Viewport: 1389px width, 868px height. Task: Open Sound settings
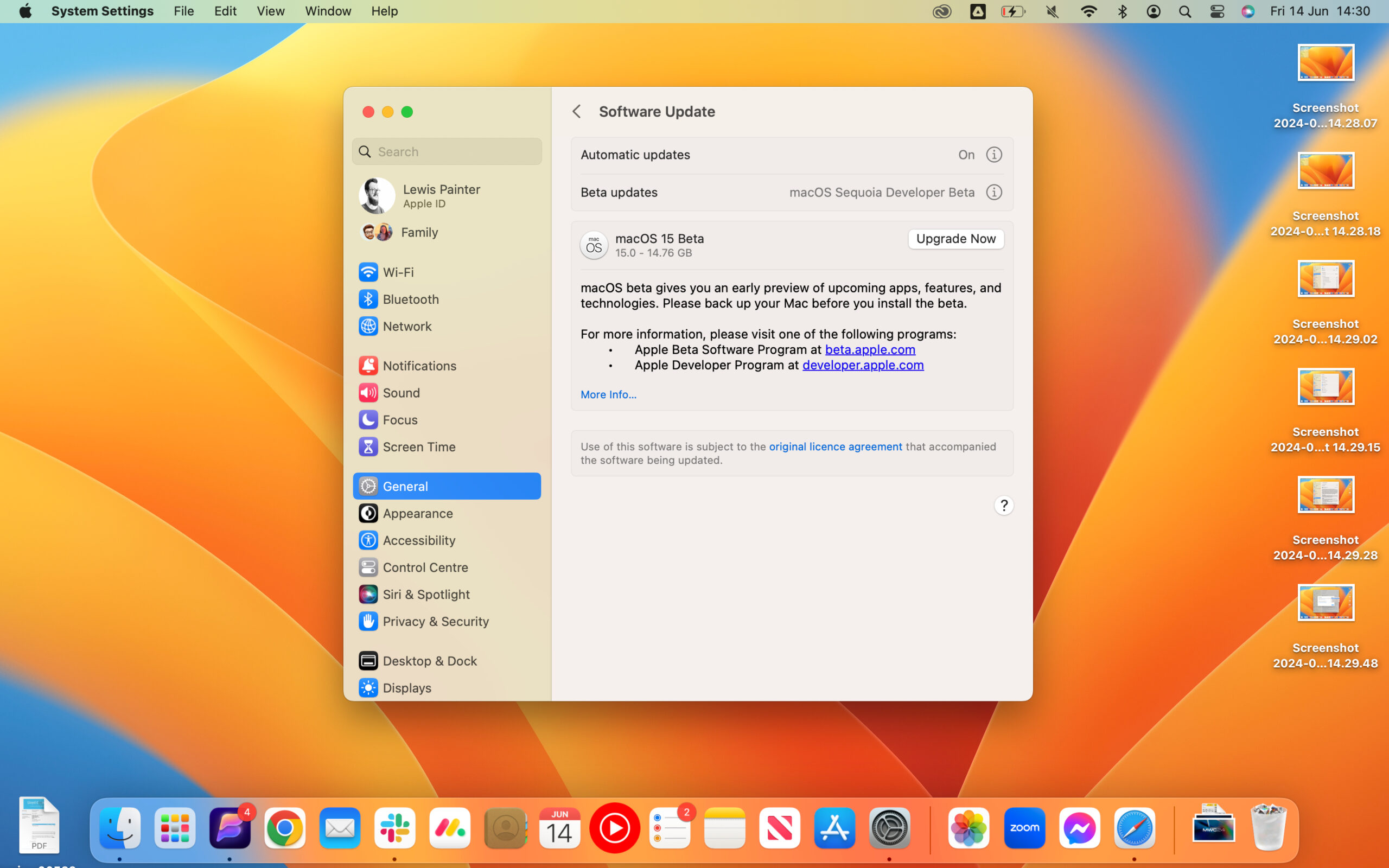pos(401,393)
